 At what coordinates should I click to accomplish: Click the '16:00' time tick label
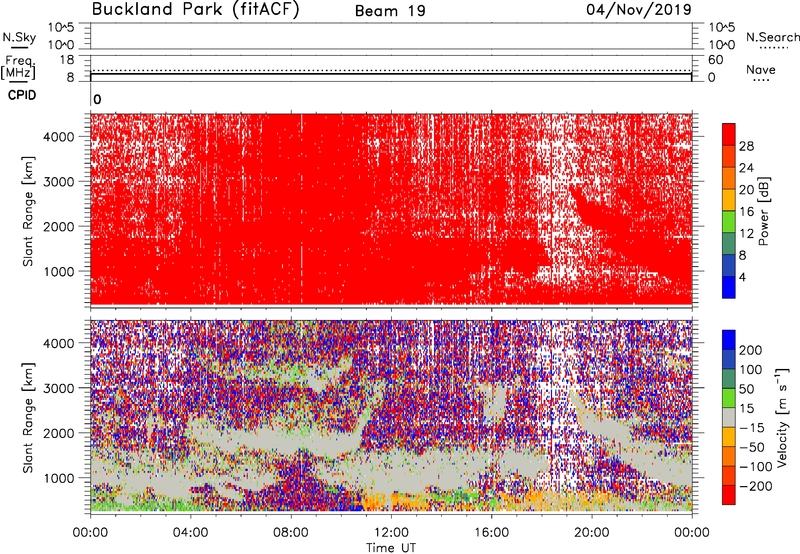pos(491,533)
